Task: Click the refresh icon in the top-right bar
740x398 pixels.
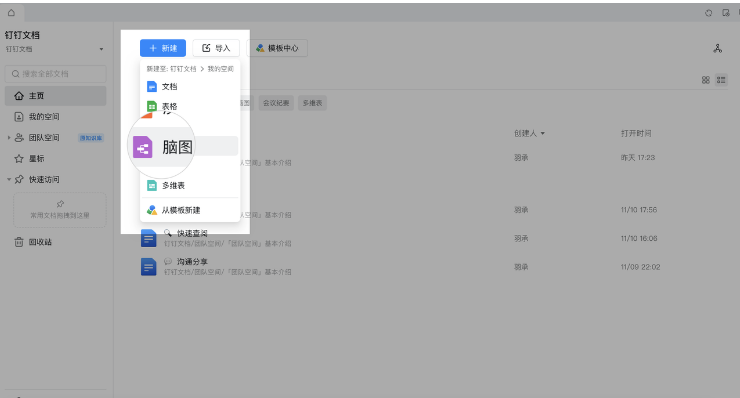Action: (708, 13)
